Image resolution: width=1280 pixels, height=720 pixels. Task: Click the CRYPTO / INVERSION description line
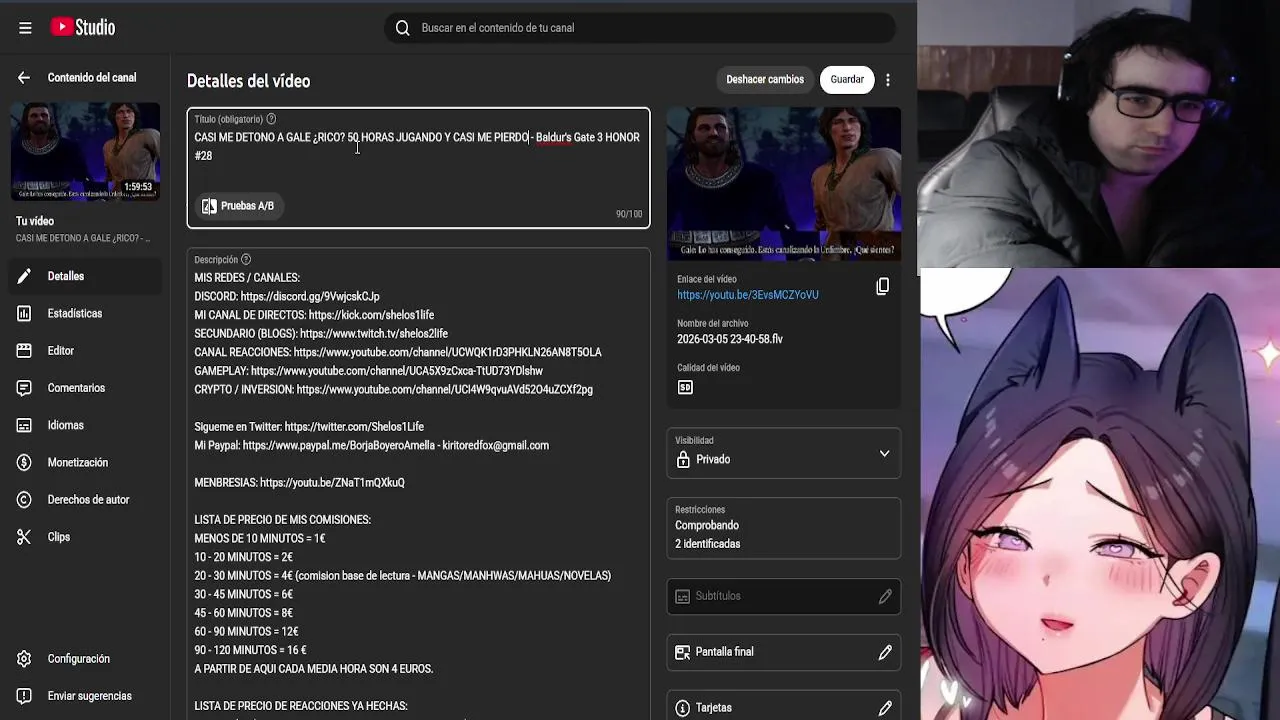pyautogui.click(x=394, y=390)
